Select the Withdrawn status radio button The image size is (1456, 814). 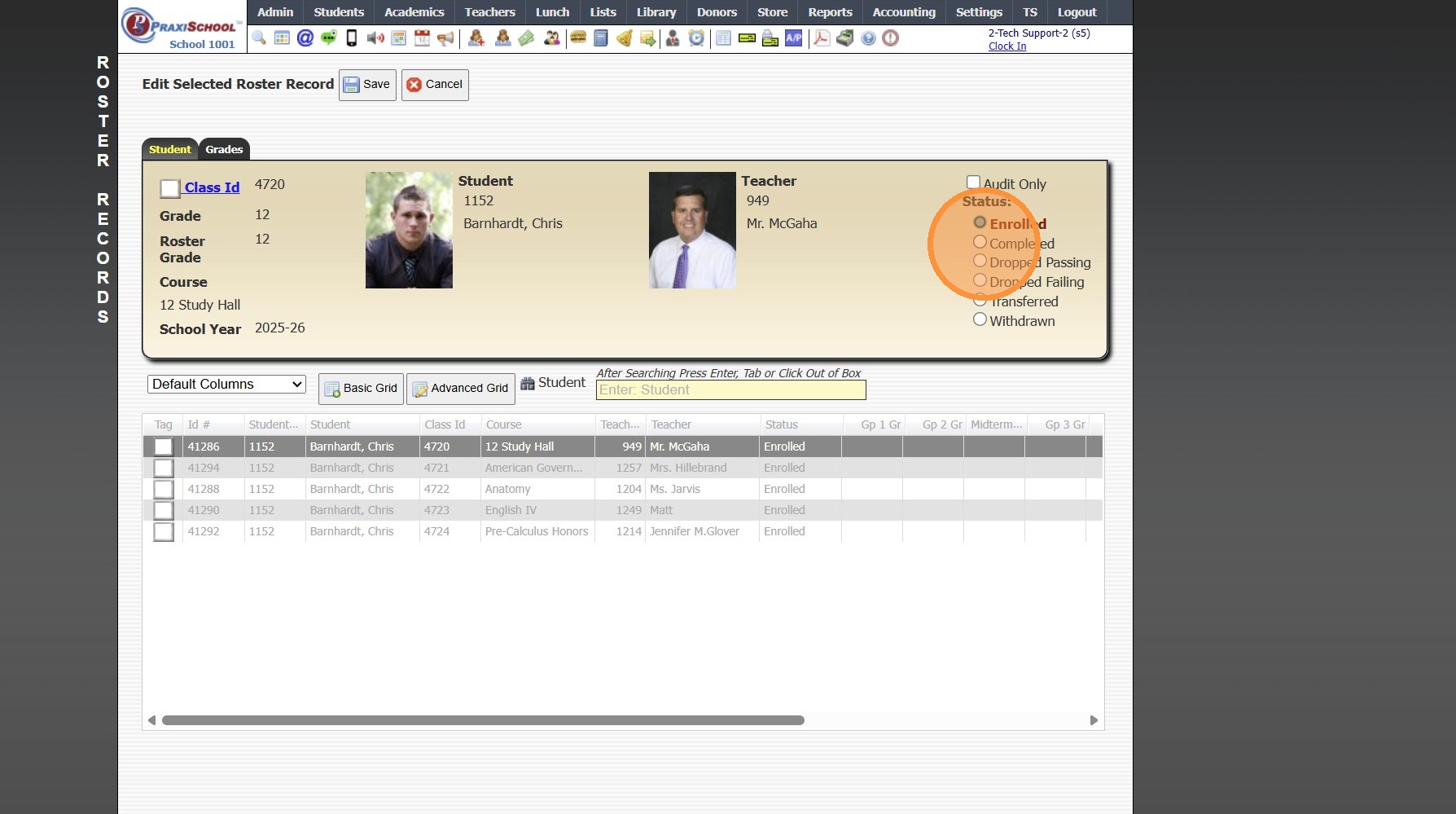(980, 319)
